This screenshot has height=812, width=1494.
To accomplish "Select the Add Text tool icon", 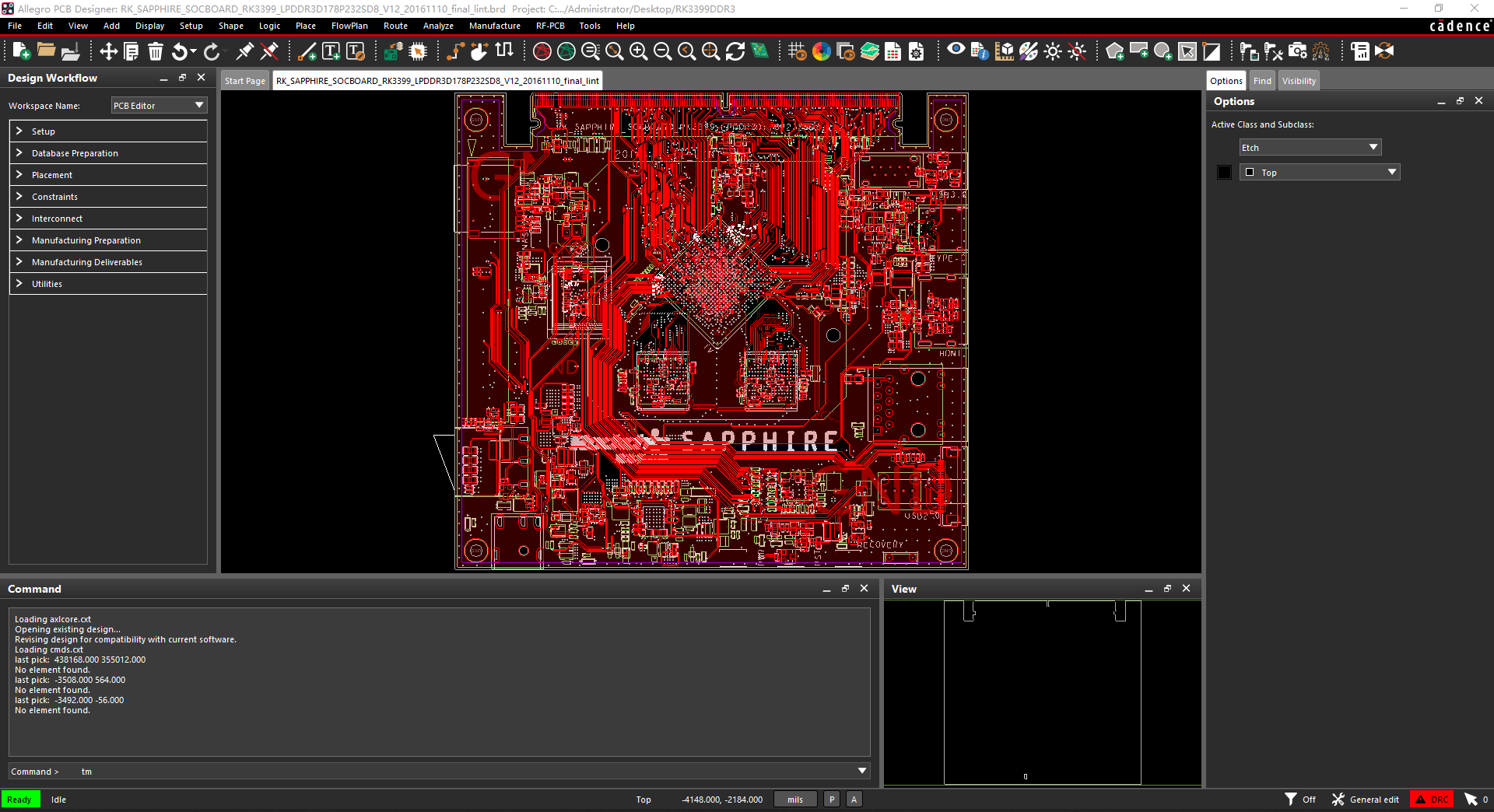I will tap(331, 51).
